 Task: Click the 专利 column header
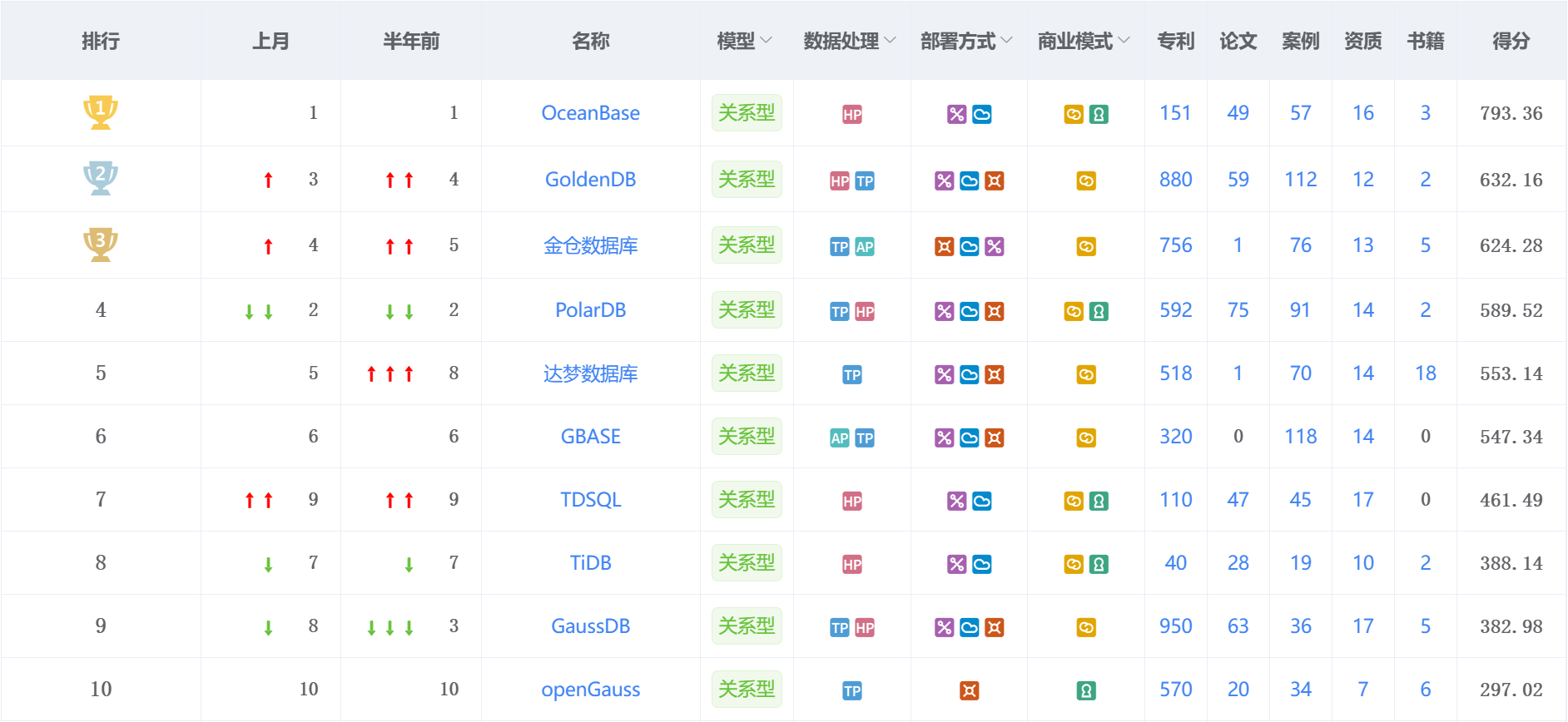coord(1176,41)
